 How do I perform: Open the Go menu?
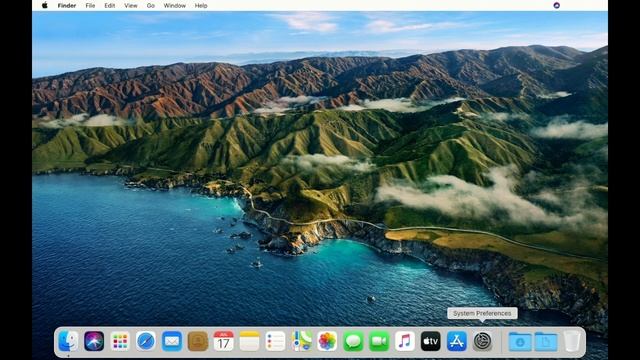[x=151, y=6]
